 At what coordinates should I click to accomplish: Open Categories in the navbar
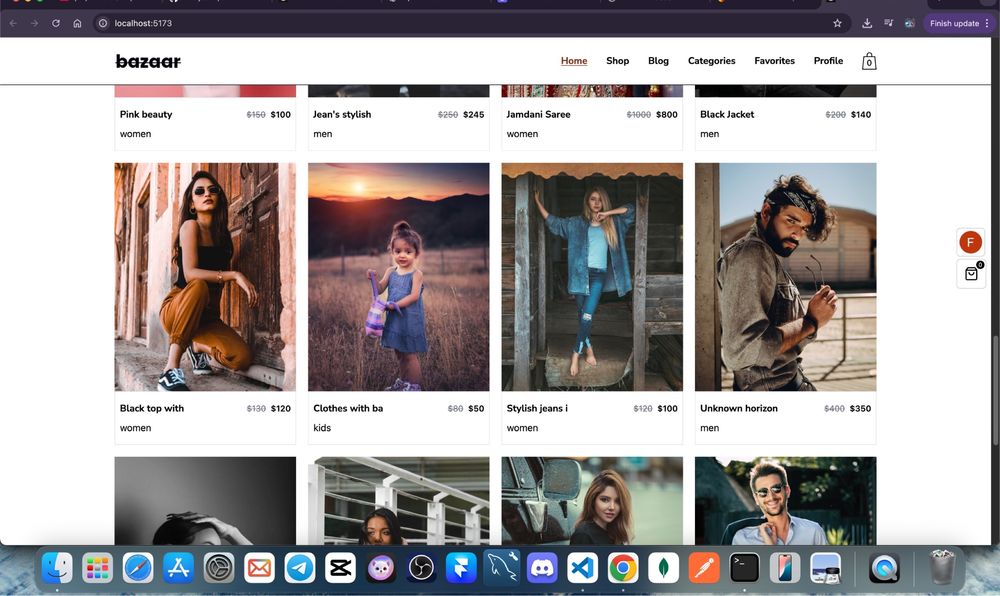pyautogui.click(x=711, y=61)
